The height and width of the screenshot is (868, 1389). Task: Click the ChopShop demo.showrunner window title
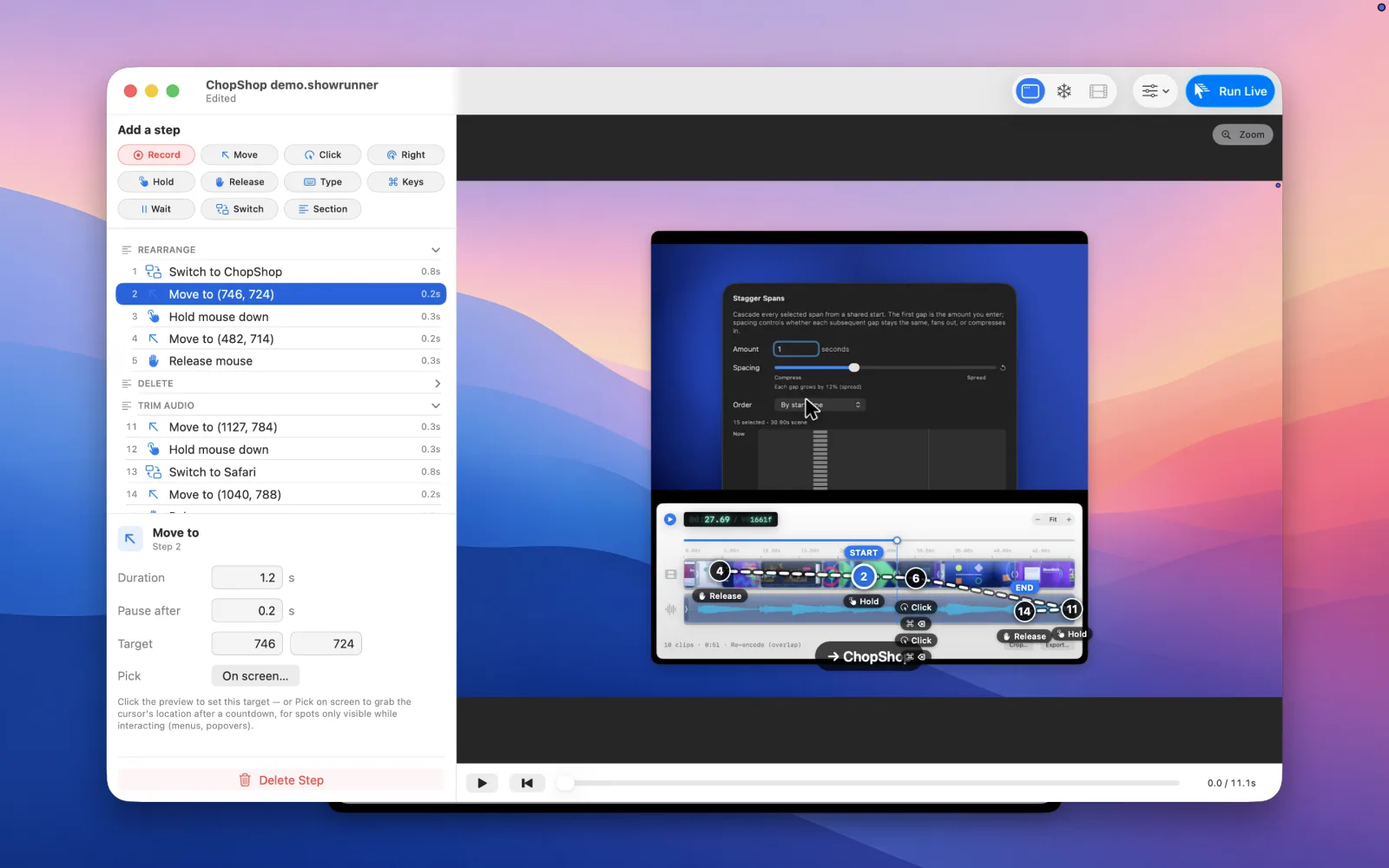coord(292,85)
